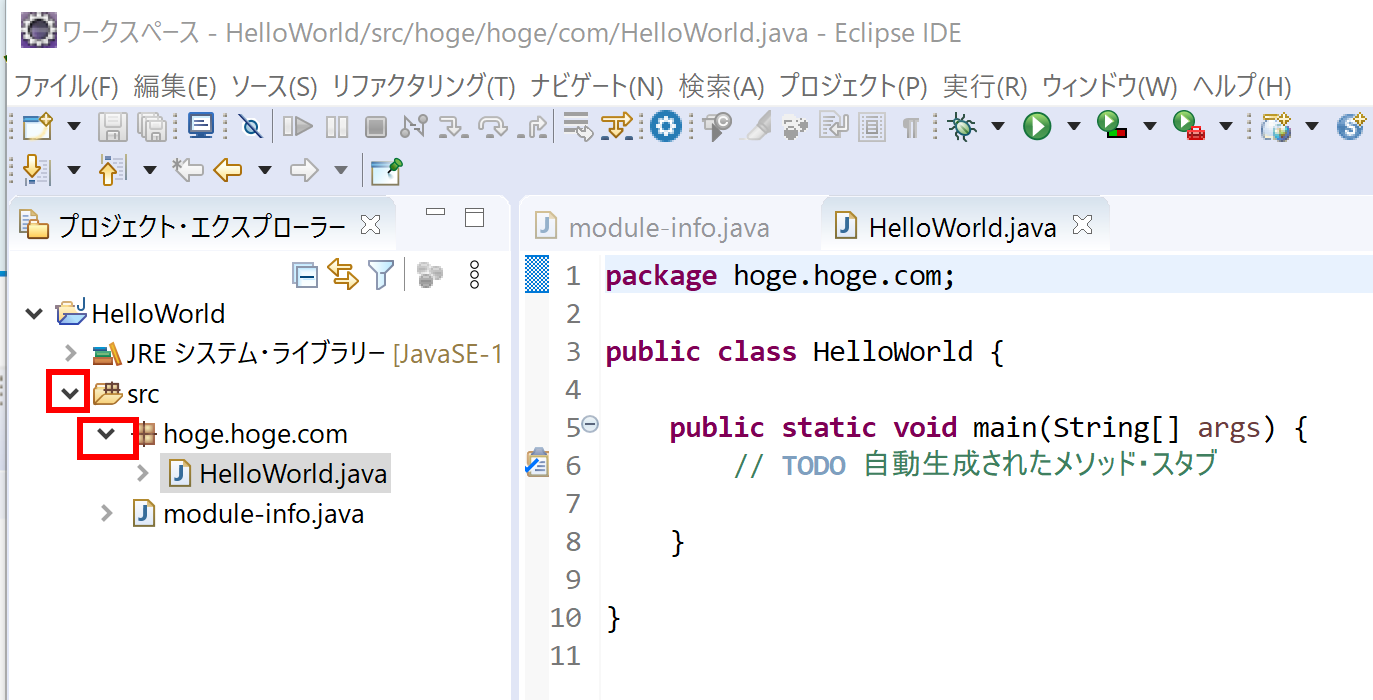Expand JRE システム・ライブラリー node

pos(70,353)
